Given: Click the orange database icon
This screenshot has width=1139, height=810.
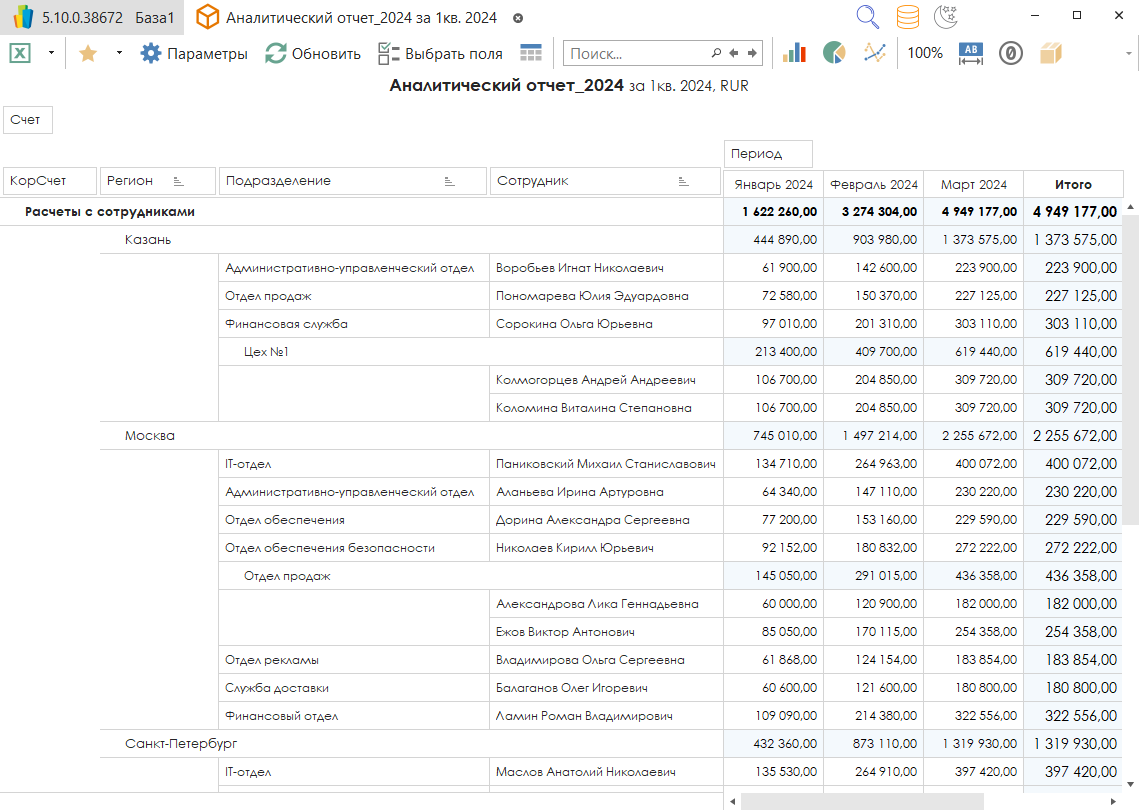Looking at the screenshot, I should click(x=907, y=17).
